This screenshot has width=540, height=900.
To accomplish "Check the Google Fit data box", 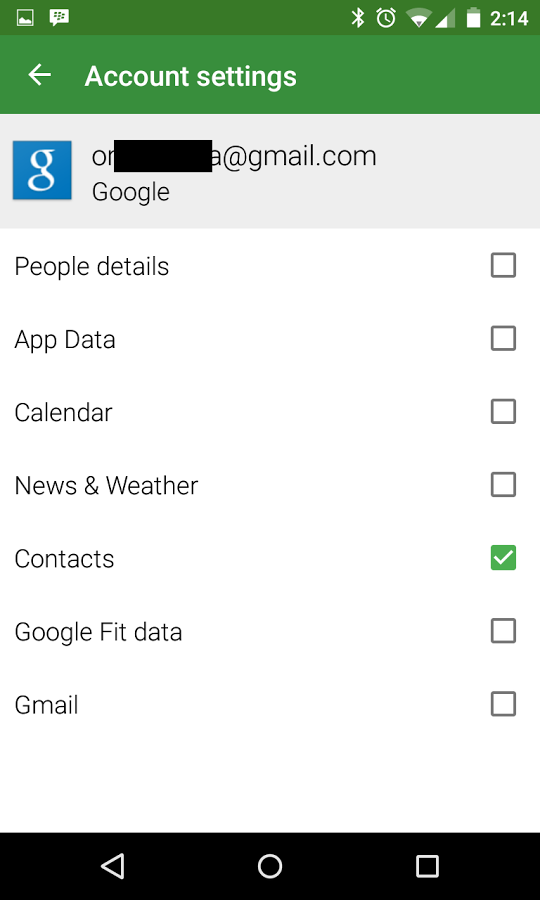I will (x=503, y=631).
